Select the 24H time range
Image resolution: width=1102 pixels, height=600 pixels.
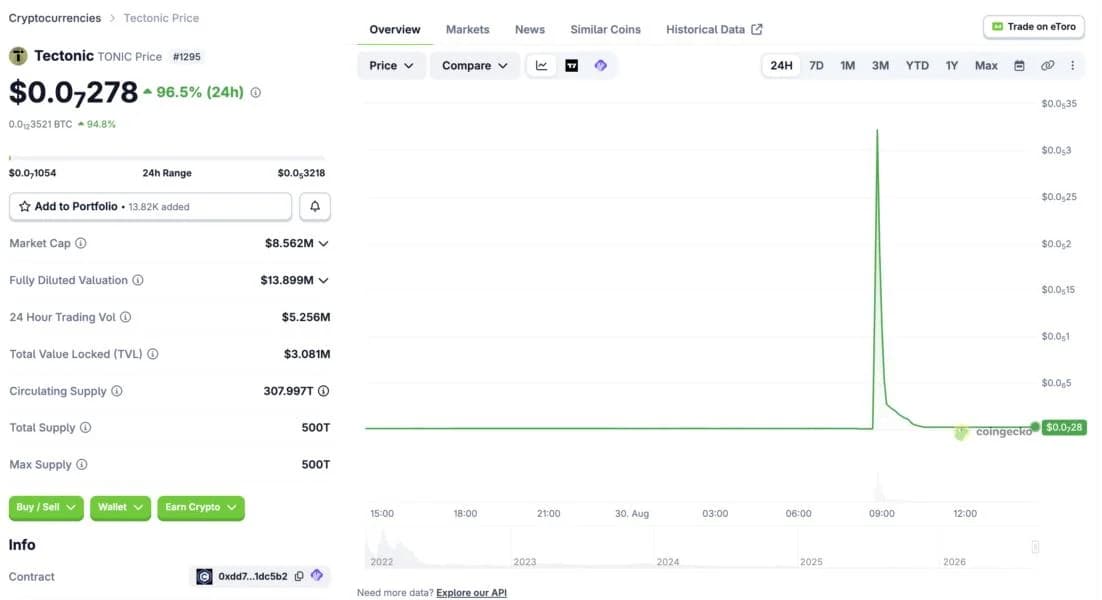coord(781,65)
